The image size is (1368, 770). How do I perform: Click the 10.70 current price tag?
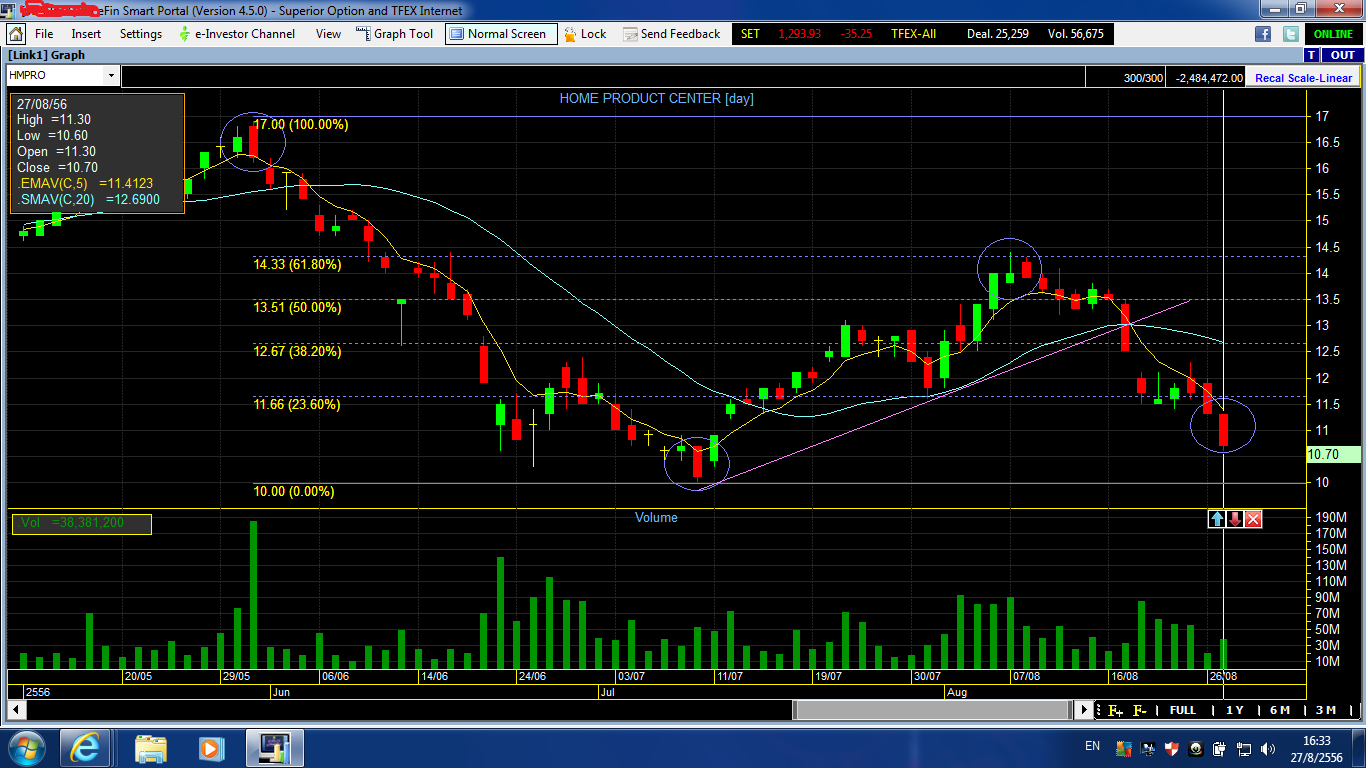[x=1333, y=454]
